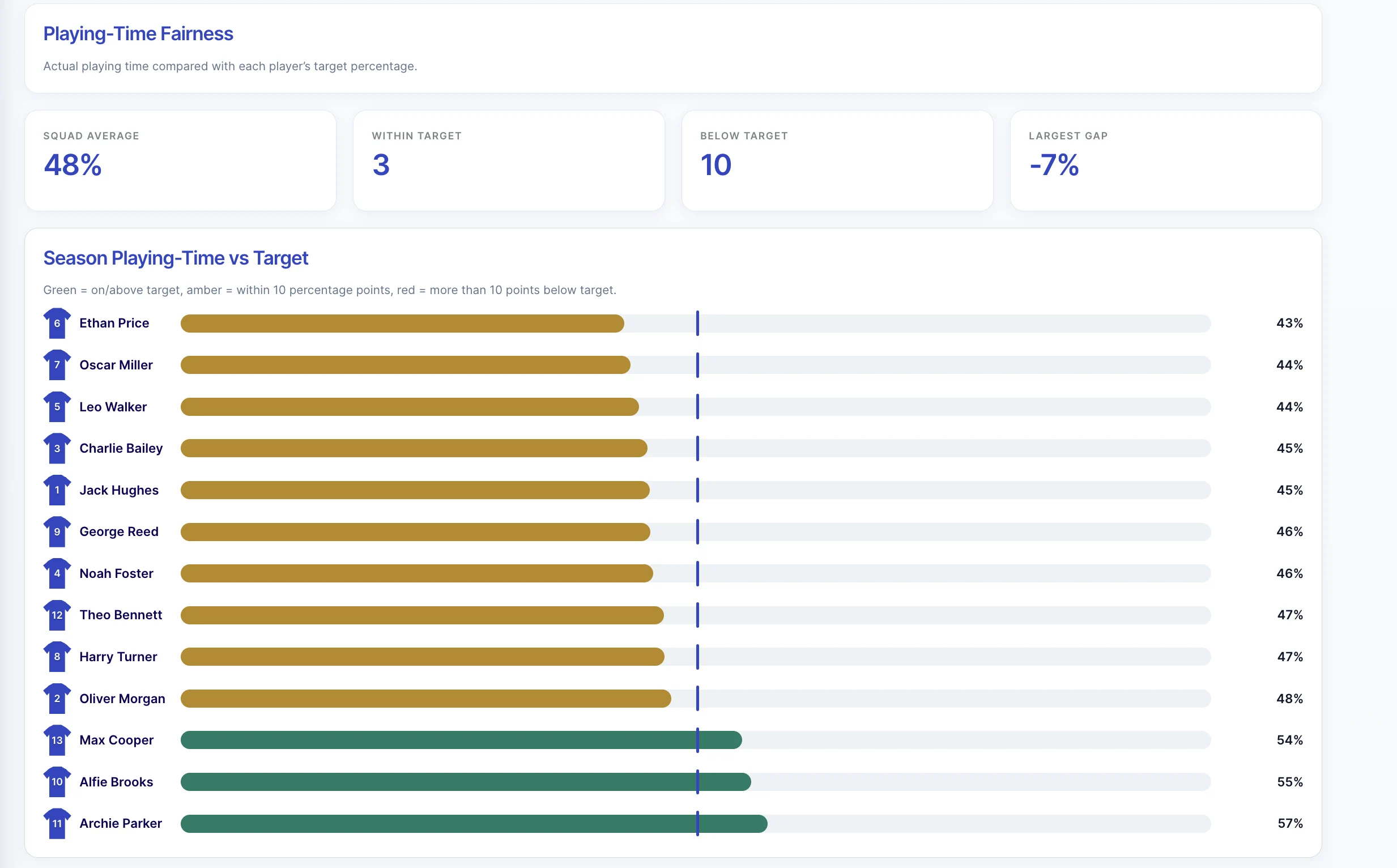Image resolution: width=1397 pixels, height=868 pixels.
Task: Click Max Cooper's number 13 jersey icon
Action: [57, 740]
